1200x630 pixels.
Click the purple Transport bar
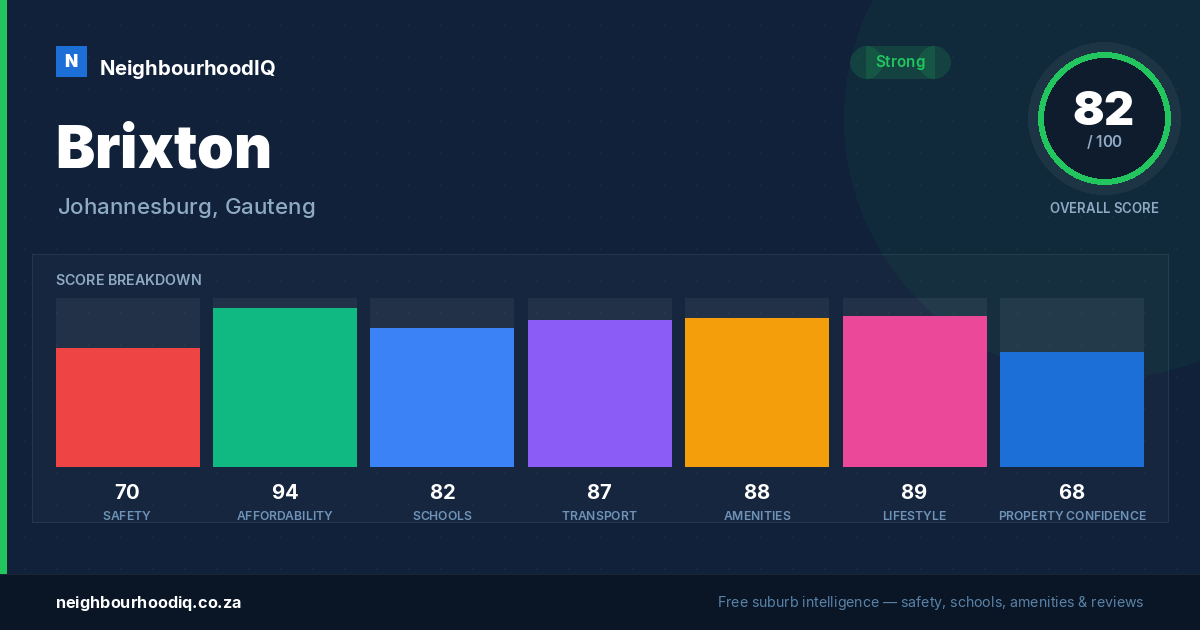tap(600, 393)
